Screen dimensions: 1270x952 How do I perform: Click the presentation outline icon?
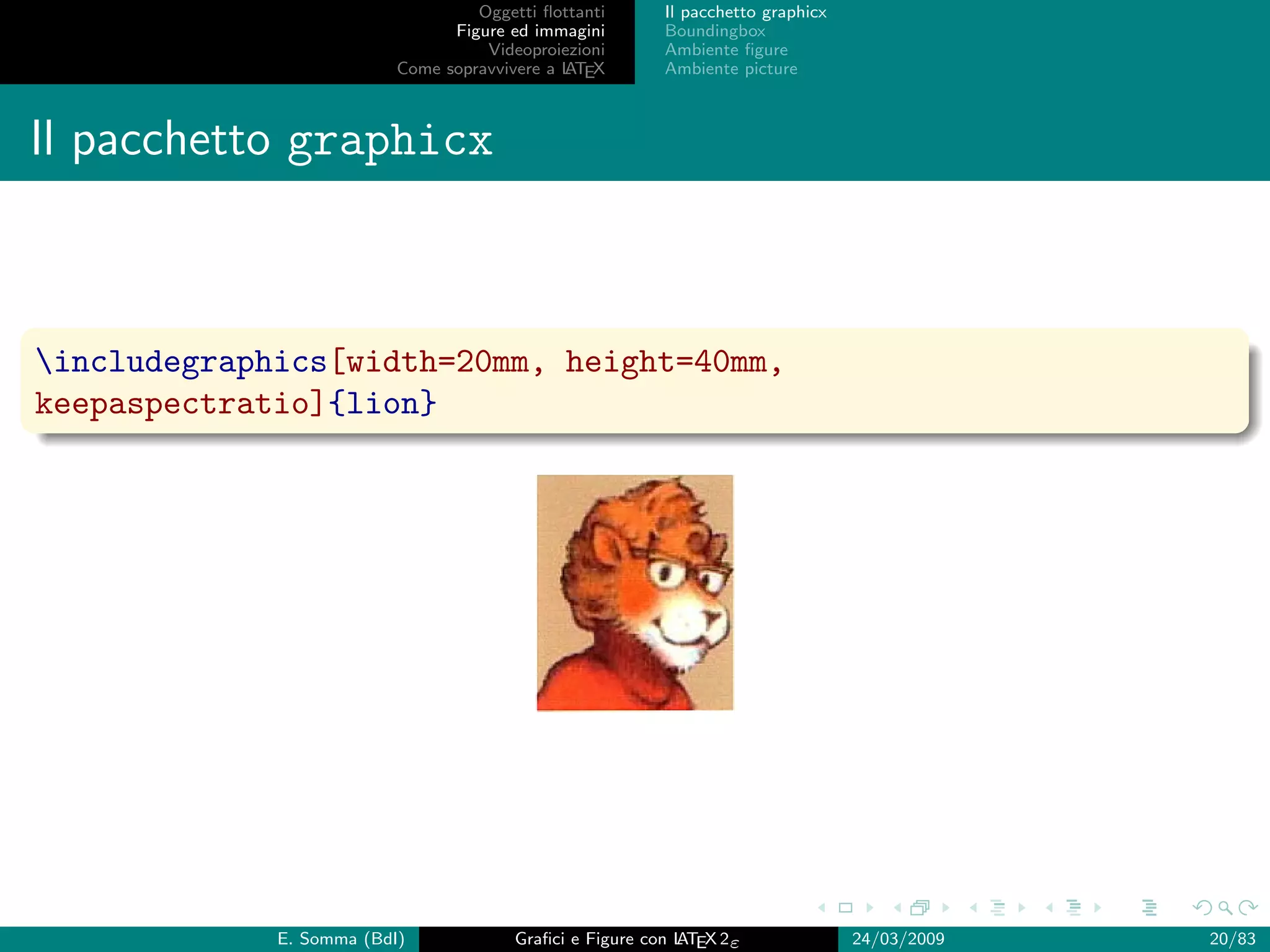point(1149,908)
